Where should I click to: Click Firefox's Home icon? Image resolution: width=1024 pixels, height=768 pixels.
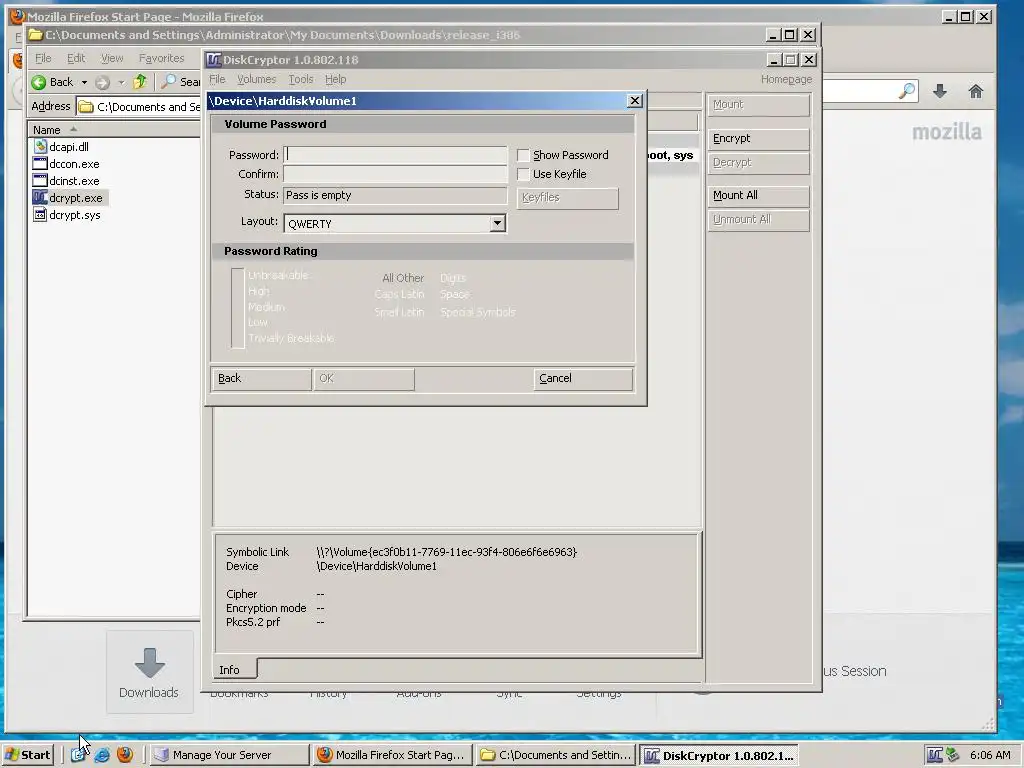(976, 91)
